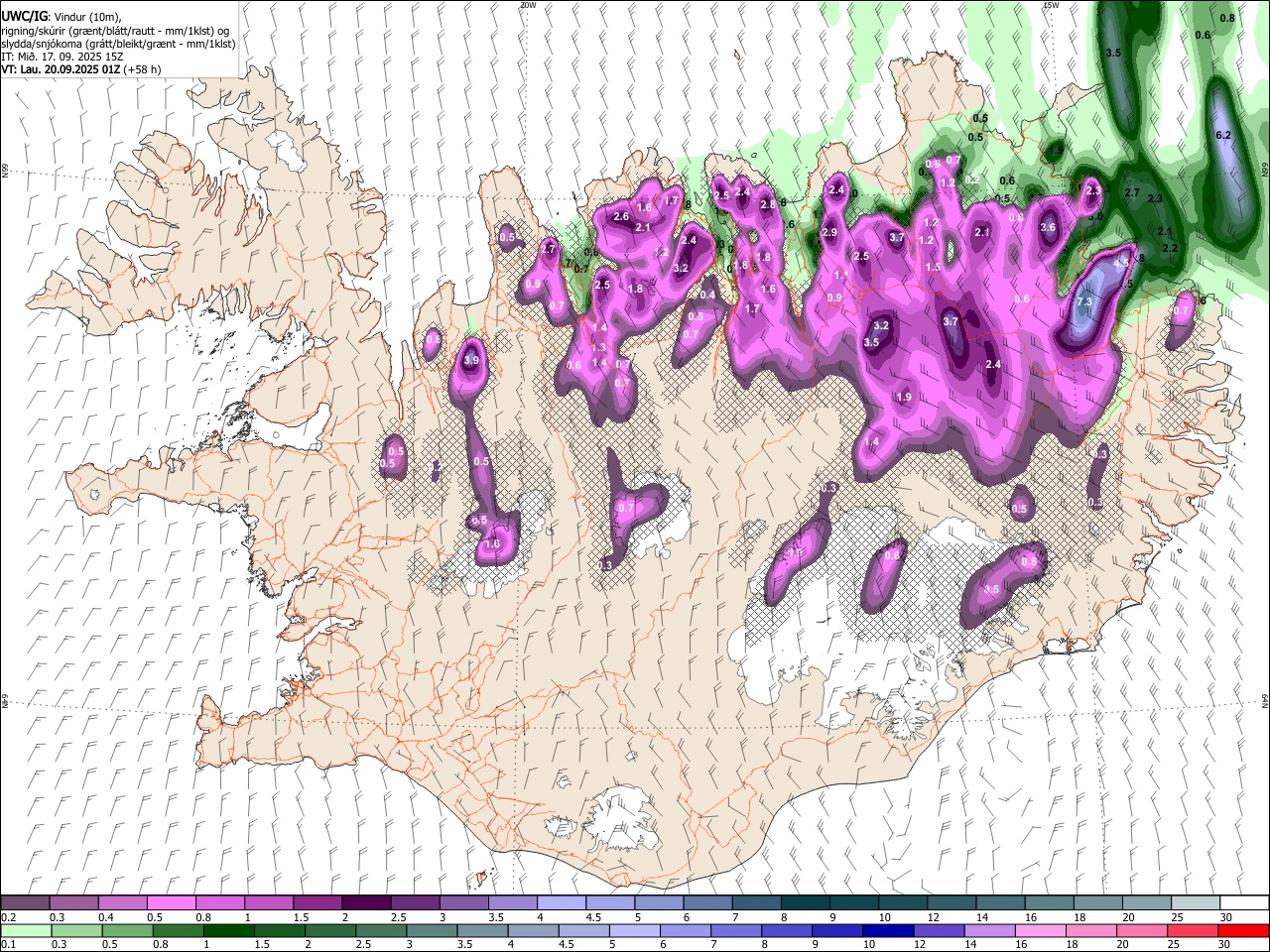
Task: Click the crimson rain swatch labeled 25
Action: click(1193, 930)
